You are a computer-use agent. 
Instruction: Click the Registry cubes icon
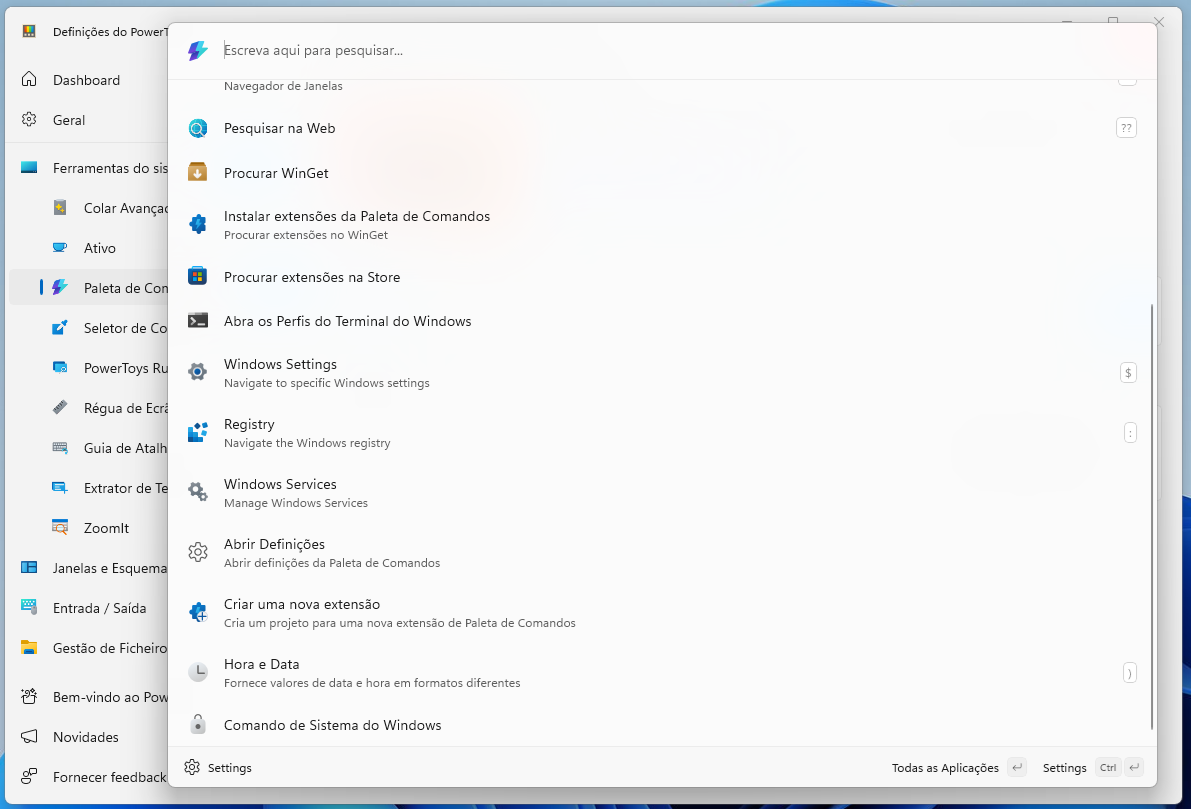coord(197,432)
